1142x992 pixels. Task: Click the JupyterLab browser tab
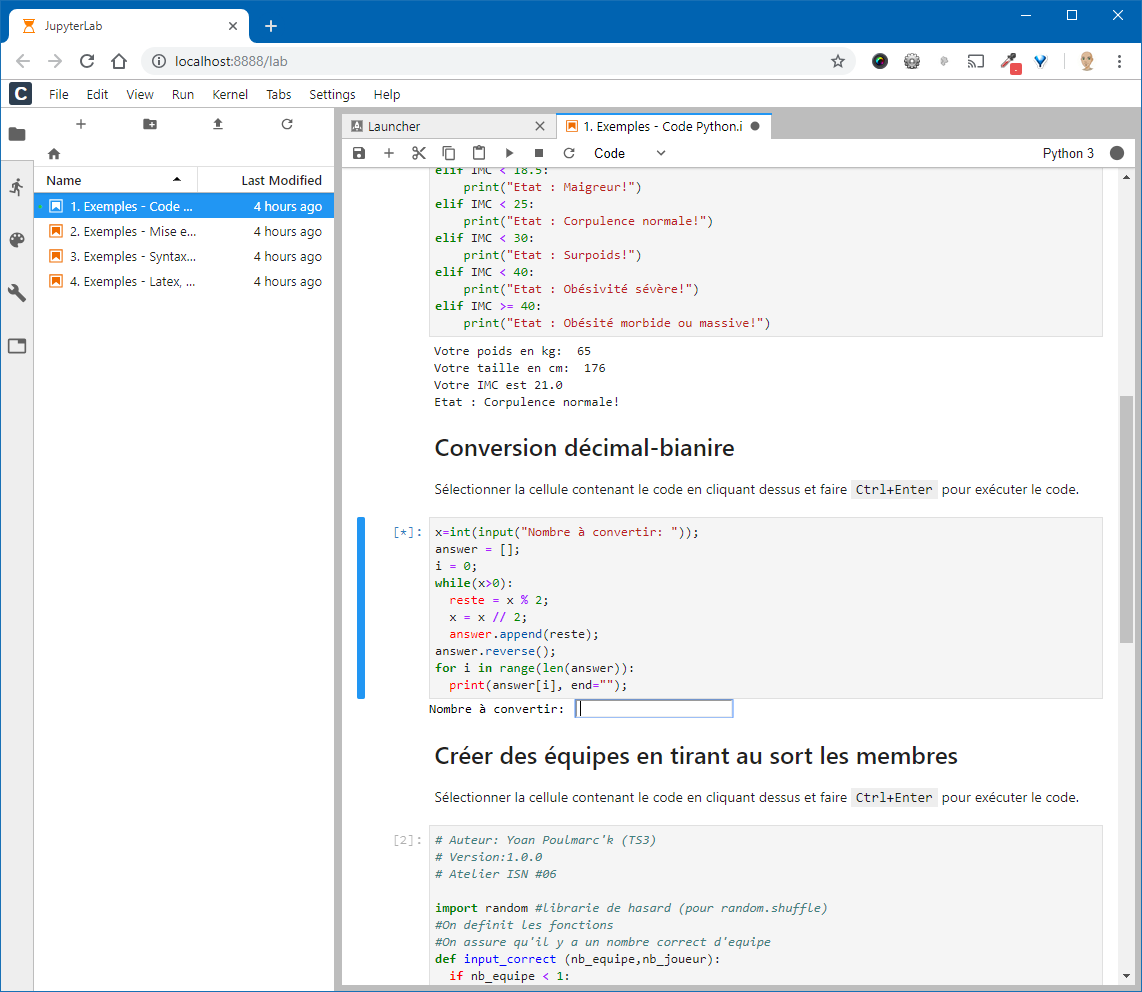(x=128, y=26)
